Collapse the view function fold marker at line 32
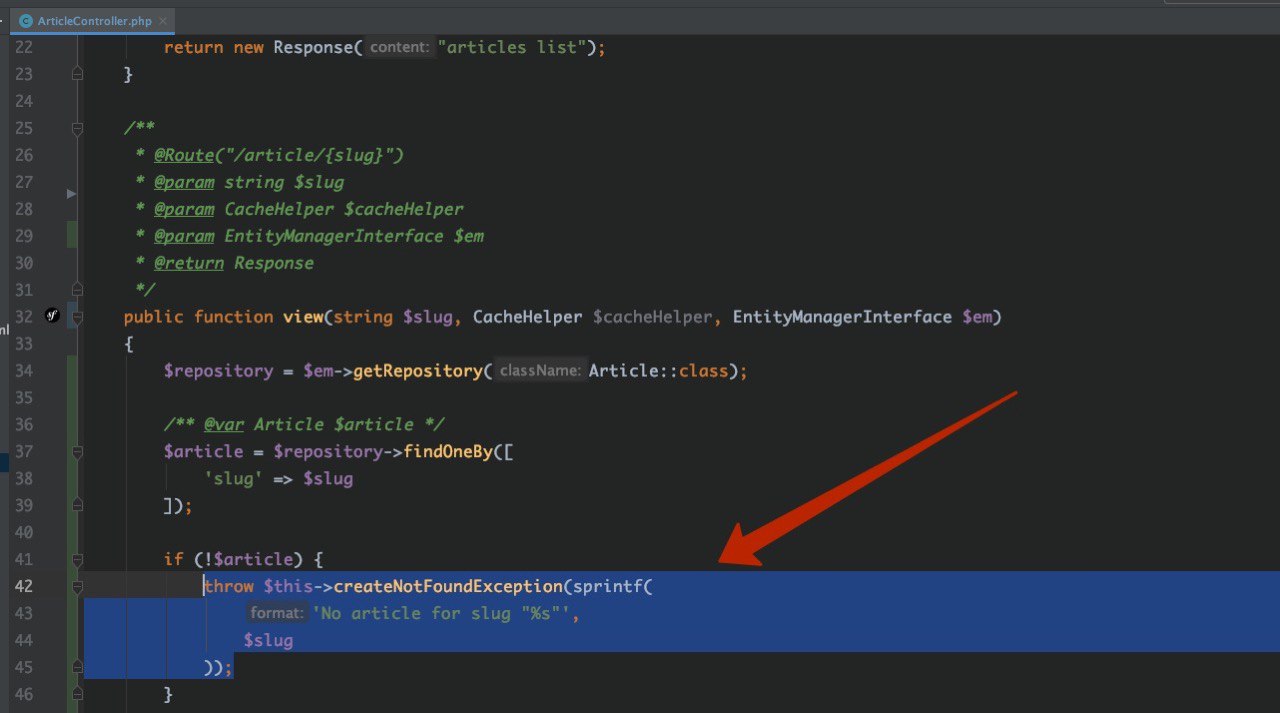 pyautogui.click(x=77, y=317)
